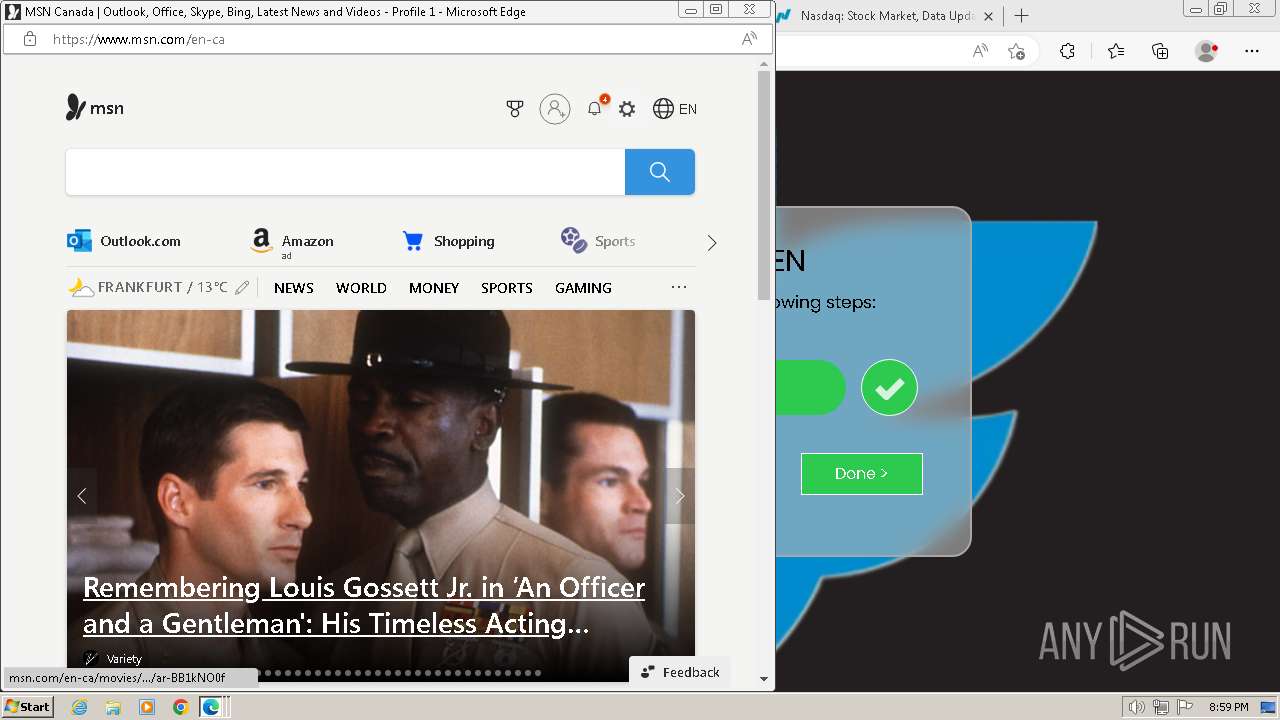Open Sports shortcut with soccer icon
Image resolution: width=1280 pixels, height=720 pixels.
click(x=598, y=241)
